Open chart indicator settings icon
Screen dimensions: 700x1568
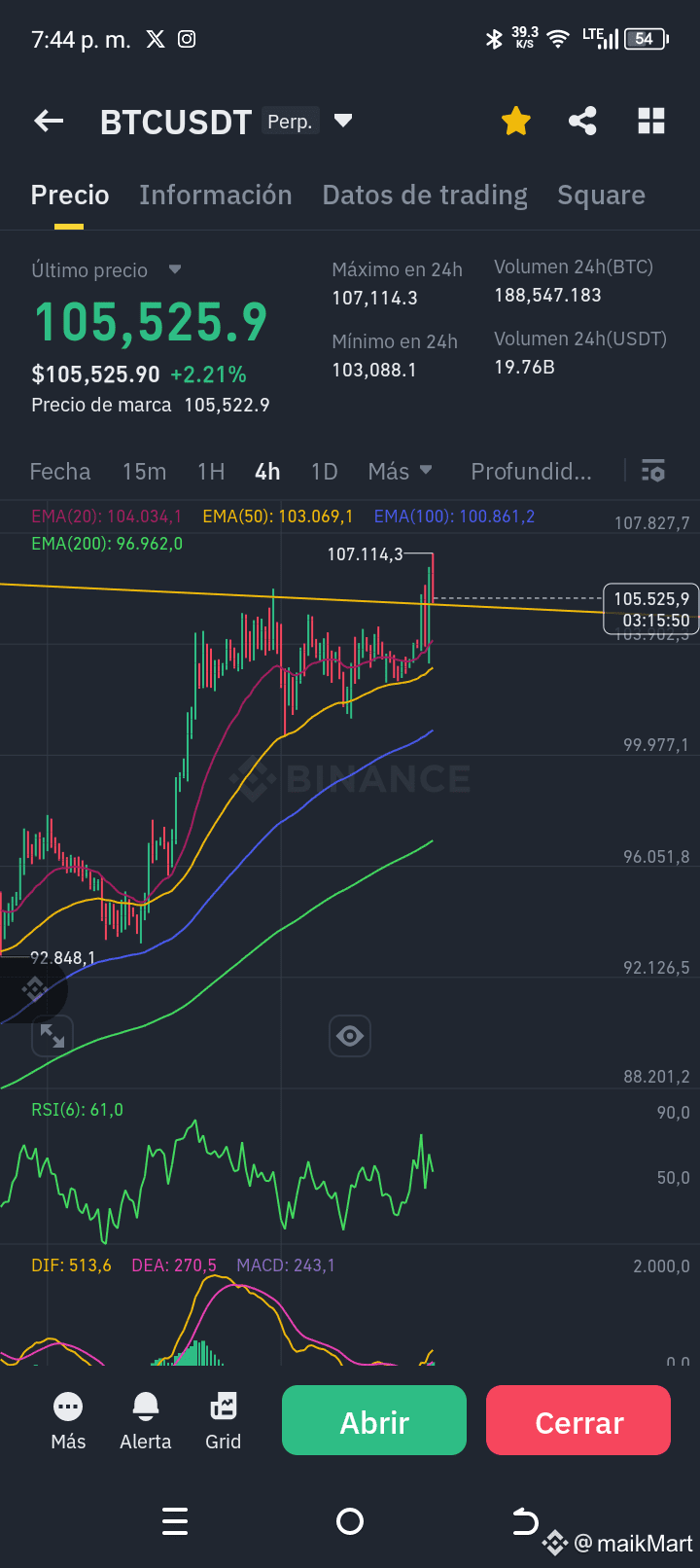click(x=653, y=472)
